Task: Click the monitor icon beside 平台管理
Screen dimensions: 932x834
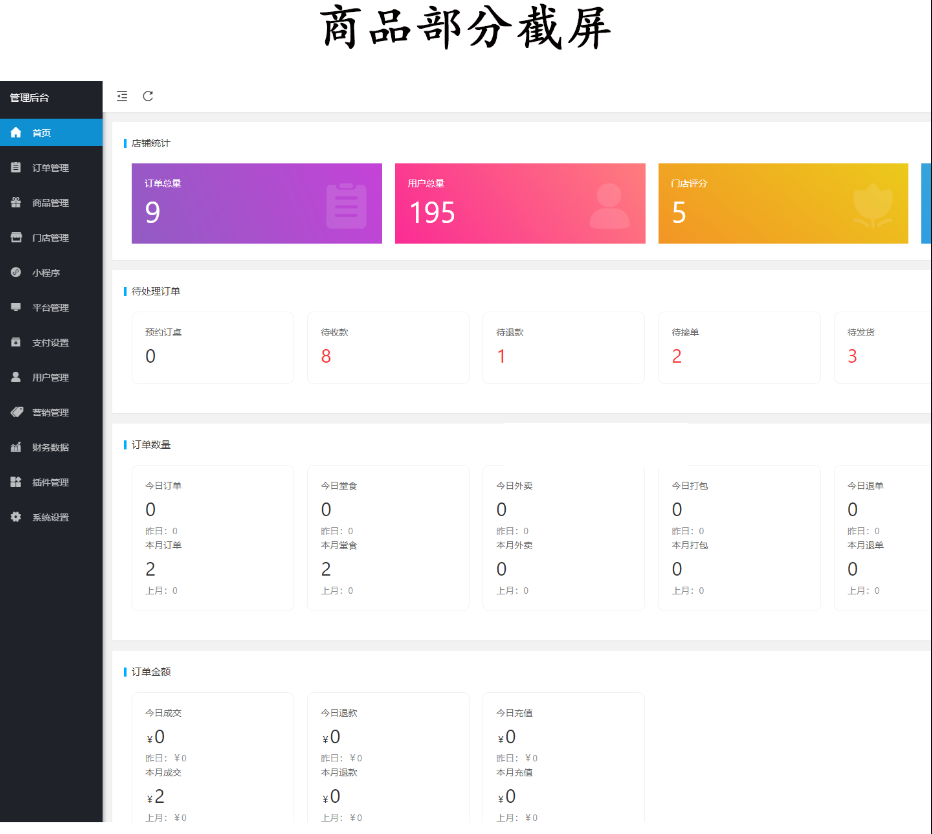Action: pos(16,307)
